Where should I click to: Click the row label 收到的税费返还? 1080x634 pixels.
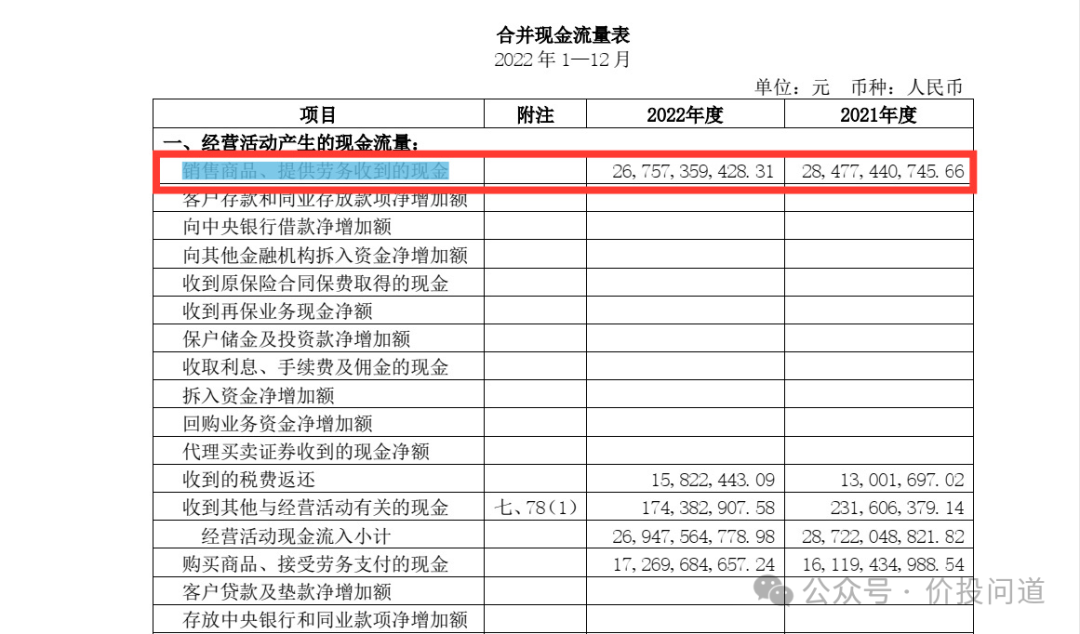249,479
